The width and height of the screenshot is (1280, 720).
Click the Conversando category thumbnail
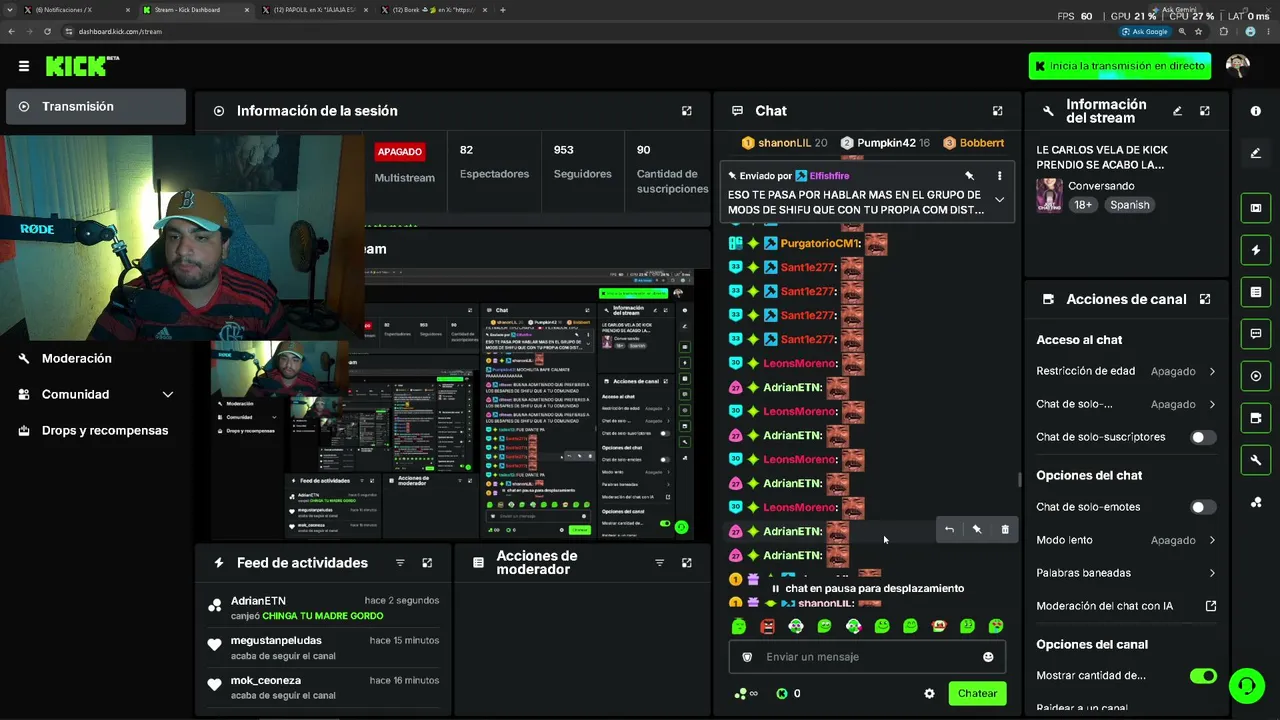pos(1049,195)
